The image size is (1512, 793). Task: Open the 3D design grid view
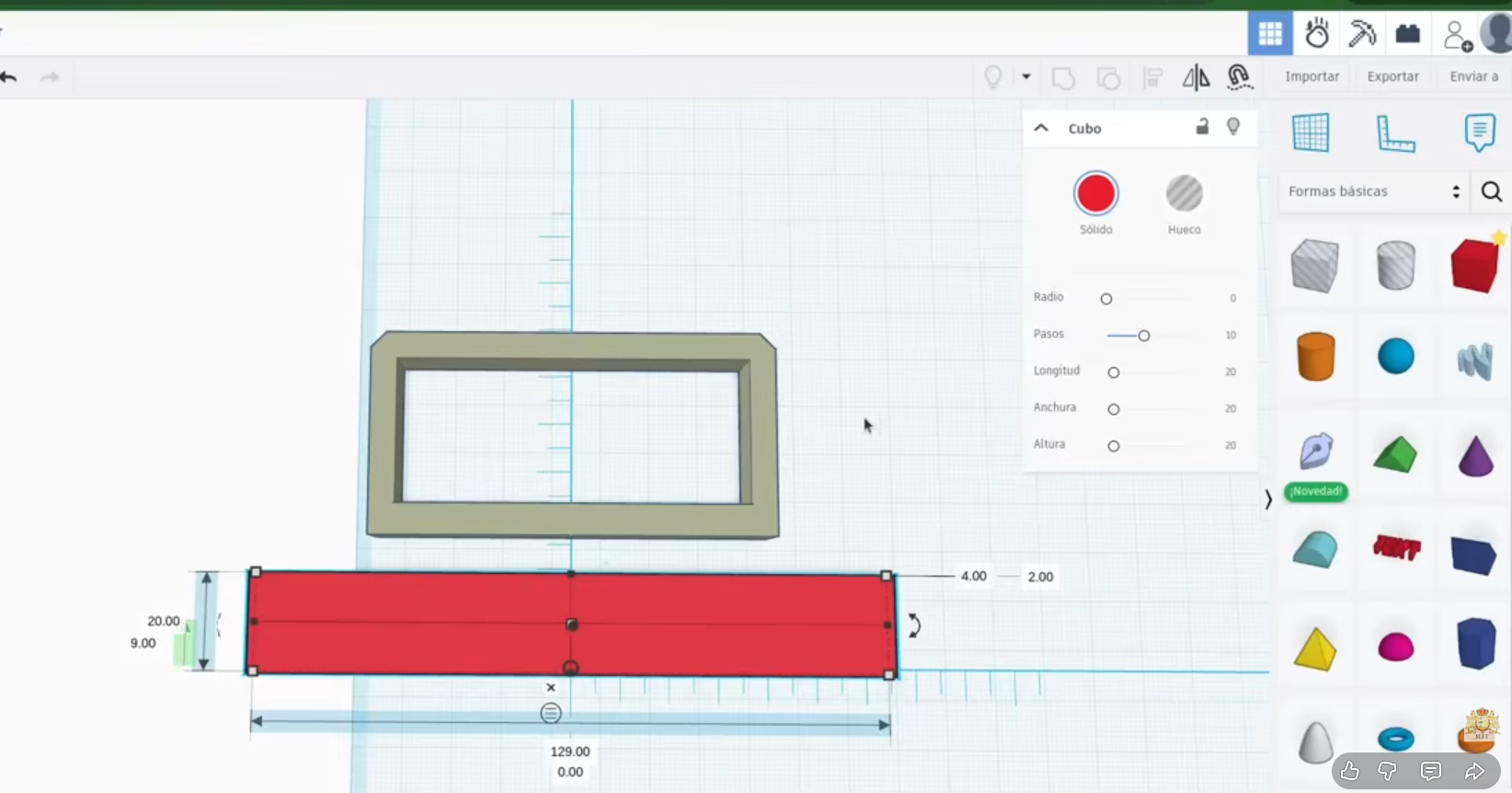[x=1270, y=34]
